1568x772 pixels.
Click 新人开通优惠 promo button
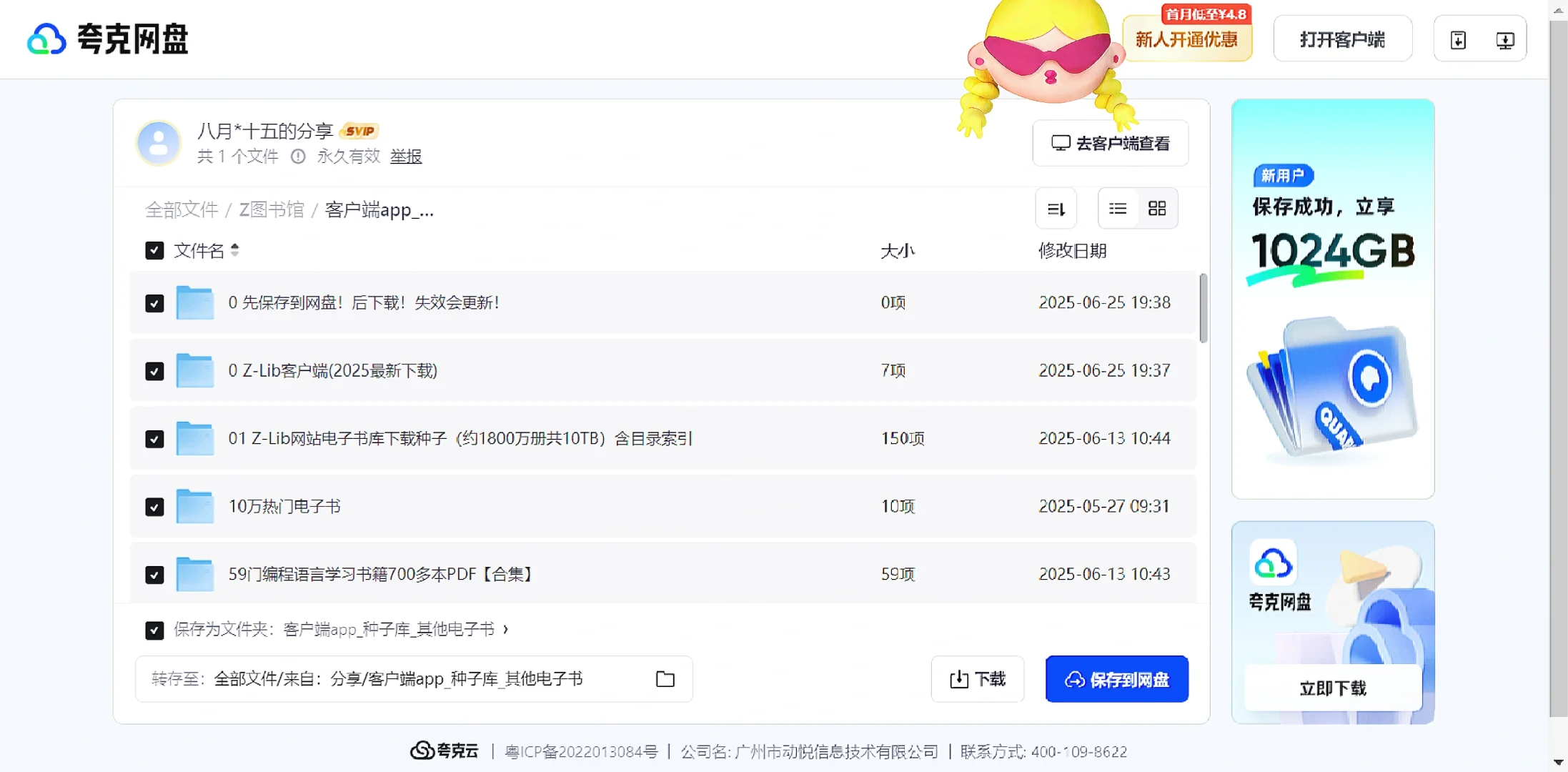[x=1186, y=39]
